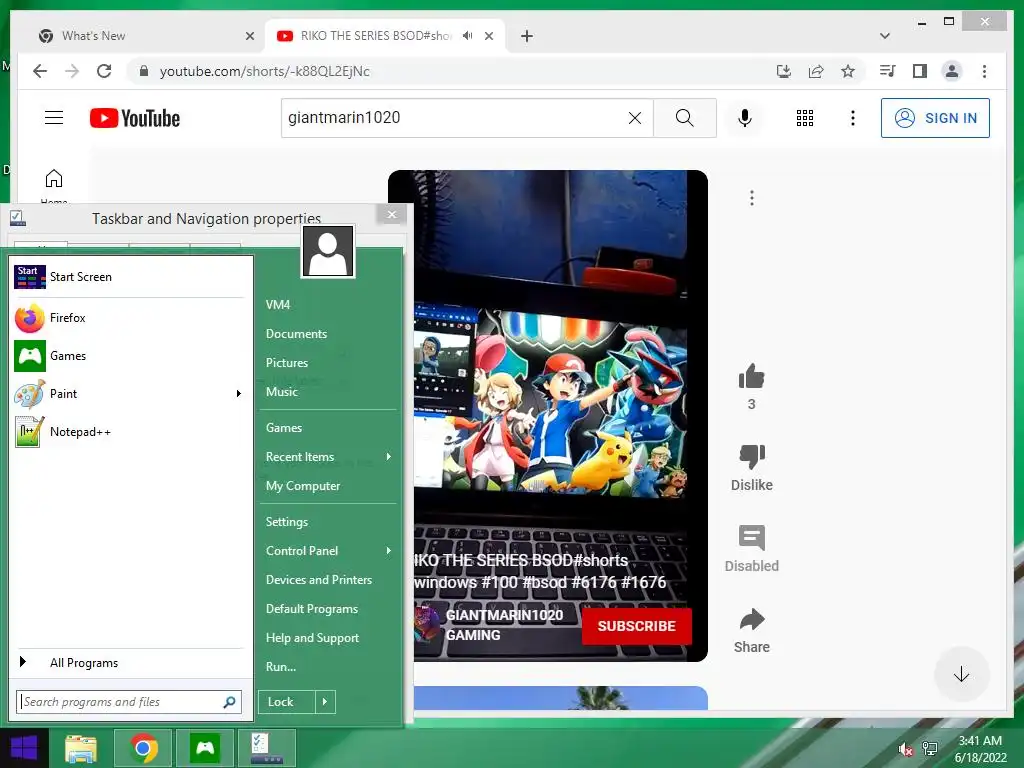Expand Recent Items submenu
The height and width of the screenshot is (768, 1024).
tap(389, 456)
